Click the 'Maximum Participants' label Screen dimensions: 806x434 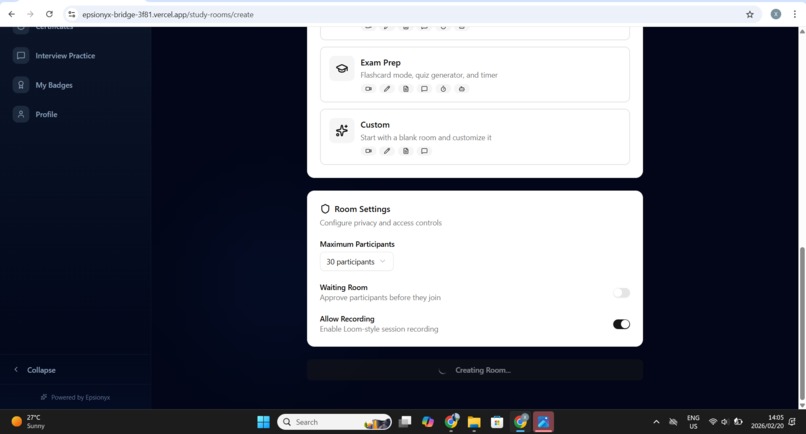(x=357, y=244)
